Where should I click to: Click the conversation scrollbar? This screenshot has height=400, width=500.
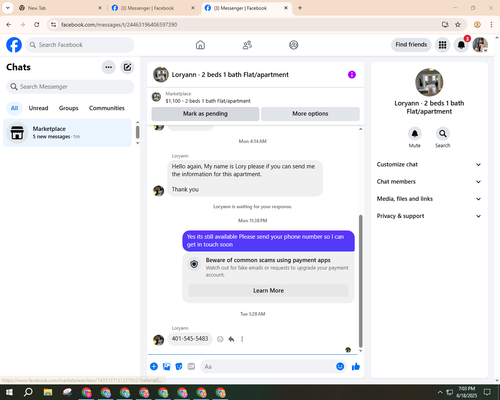click(360, 281)
